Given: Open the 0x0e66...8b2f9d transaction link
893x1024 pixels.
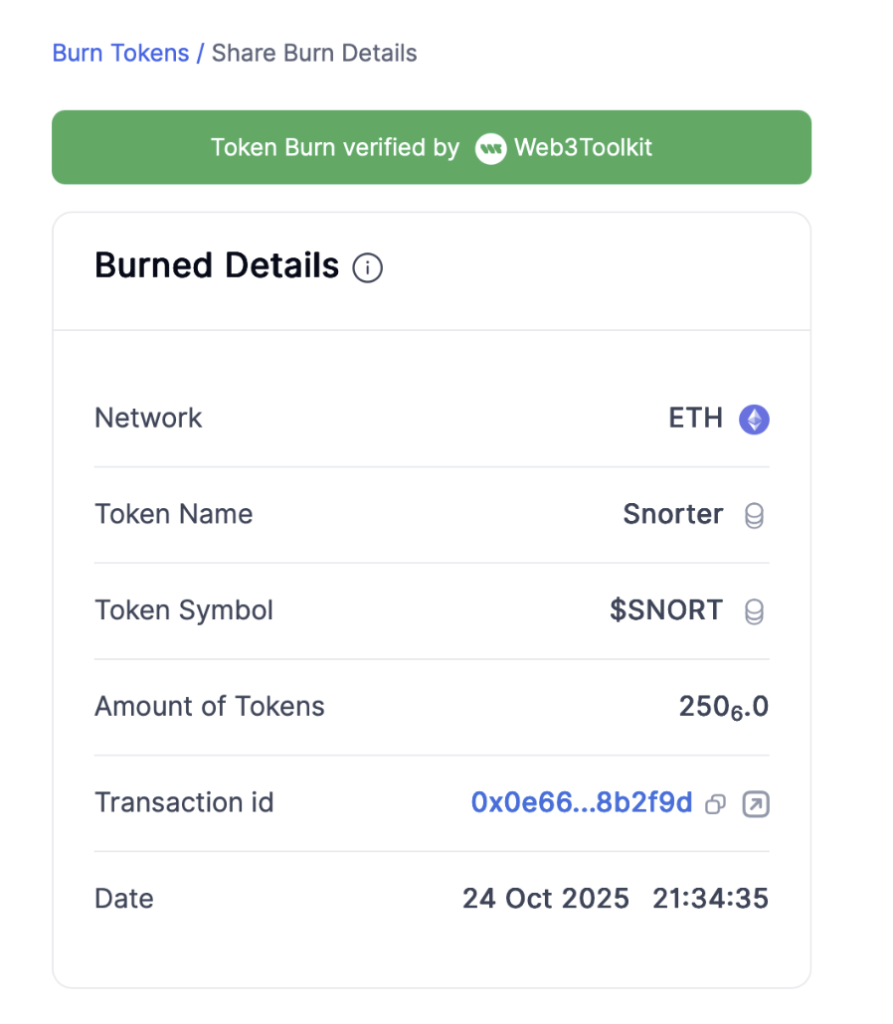Looking at the screenshot, I should click(581, 802).
